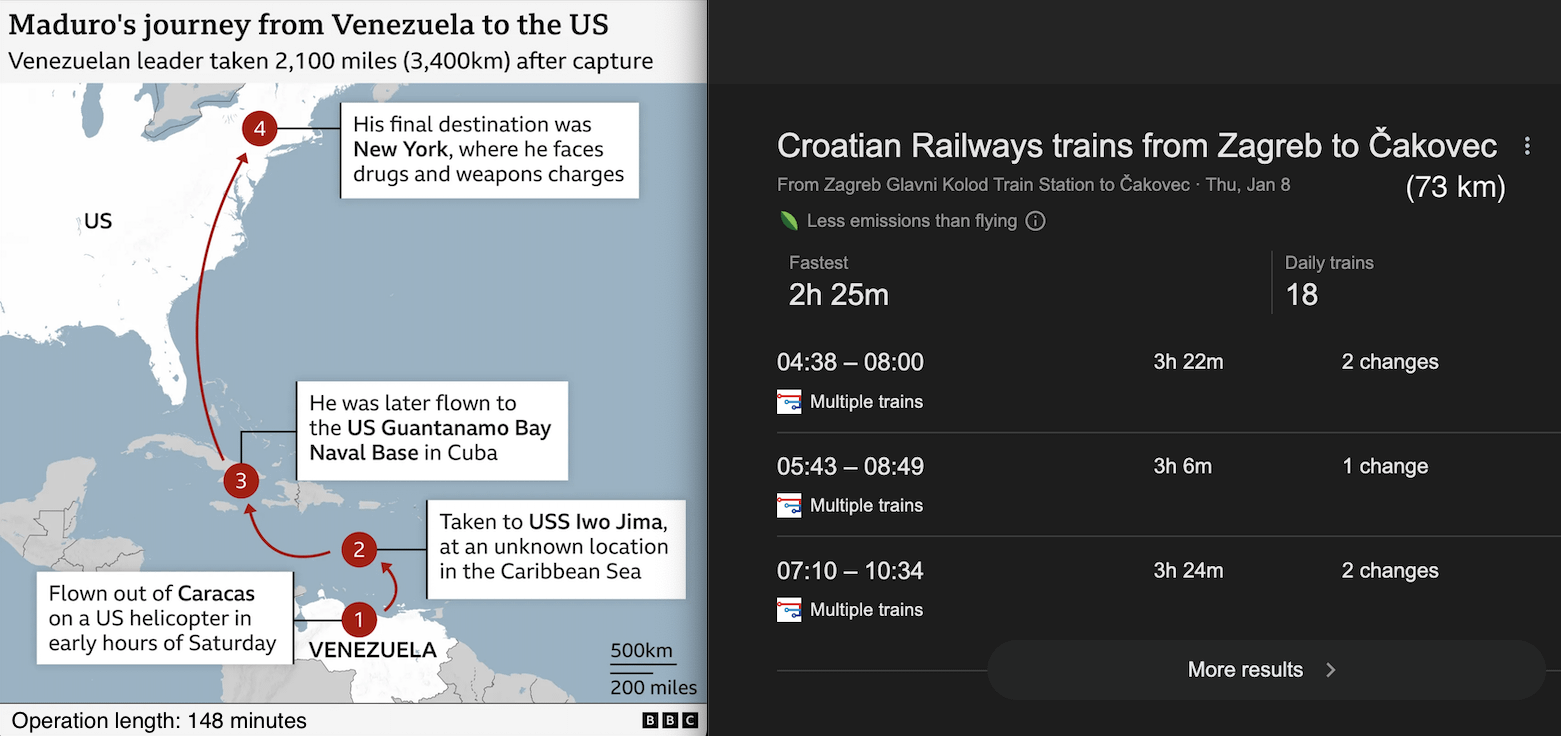This screenshot has width=1561, height=736.
Task: Click red marker number 4 at New York
Action: pyautogui.click(x=260, y=129)
